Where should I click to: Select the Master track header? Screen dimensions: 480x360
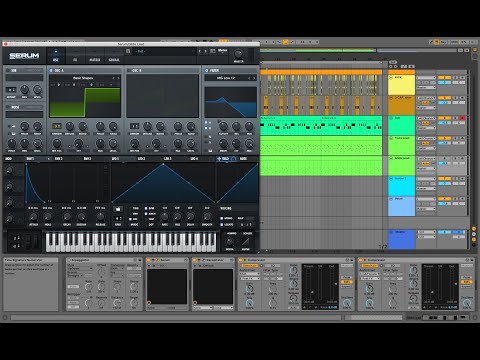pyautogui.click(x=401, y=239)
